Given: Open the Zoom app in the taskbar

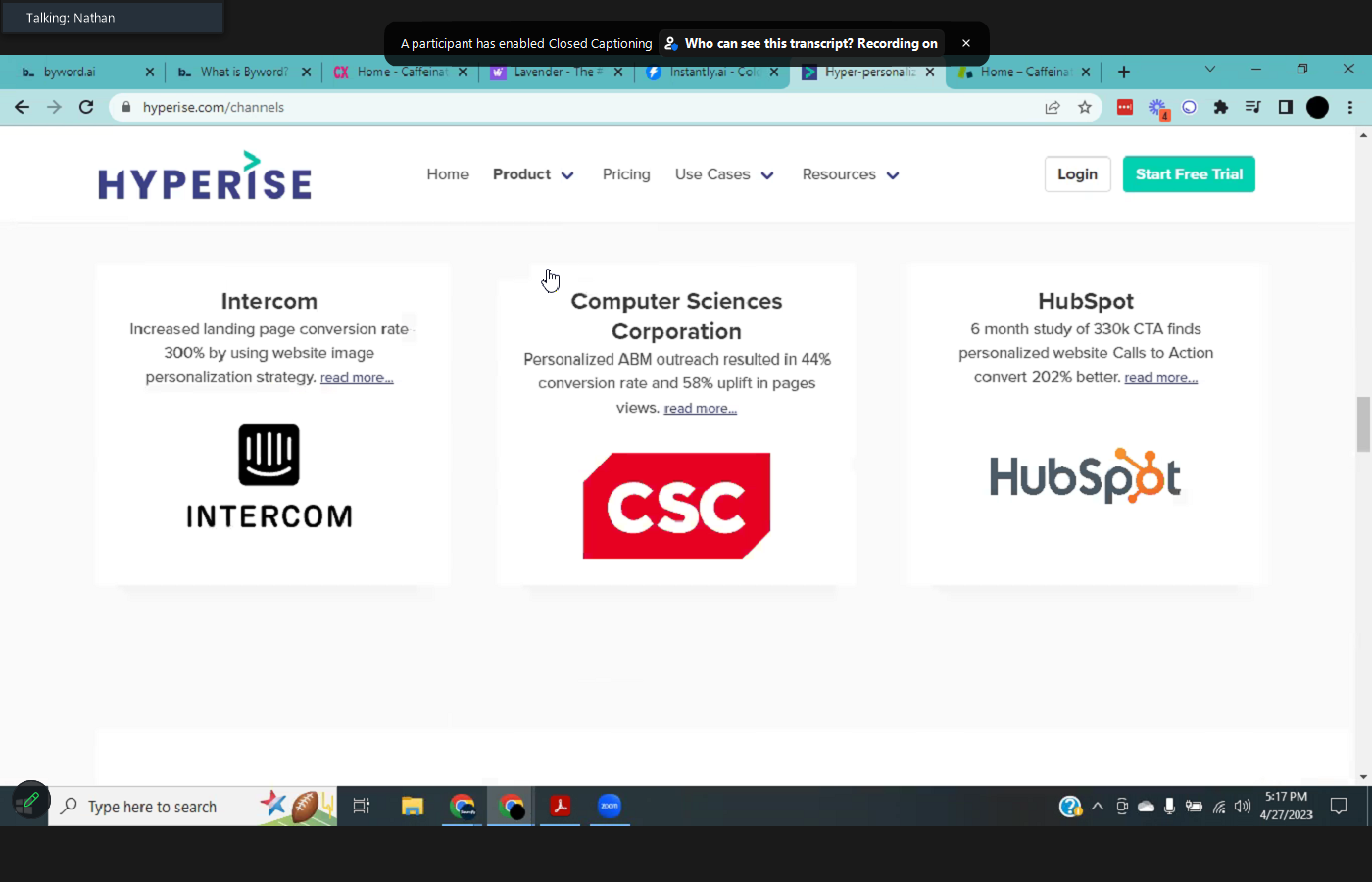Looking at the screenshot, I should [x=610, y=806].
